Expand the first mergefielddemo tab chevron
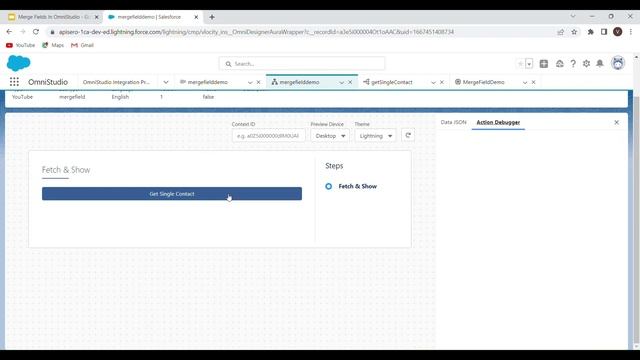 click(250, 82)
